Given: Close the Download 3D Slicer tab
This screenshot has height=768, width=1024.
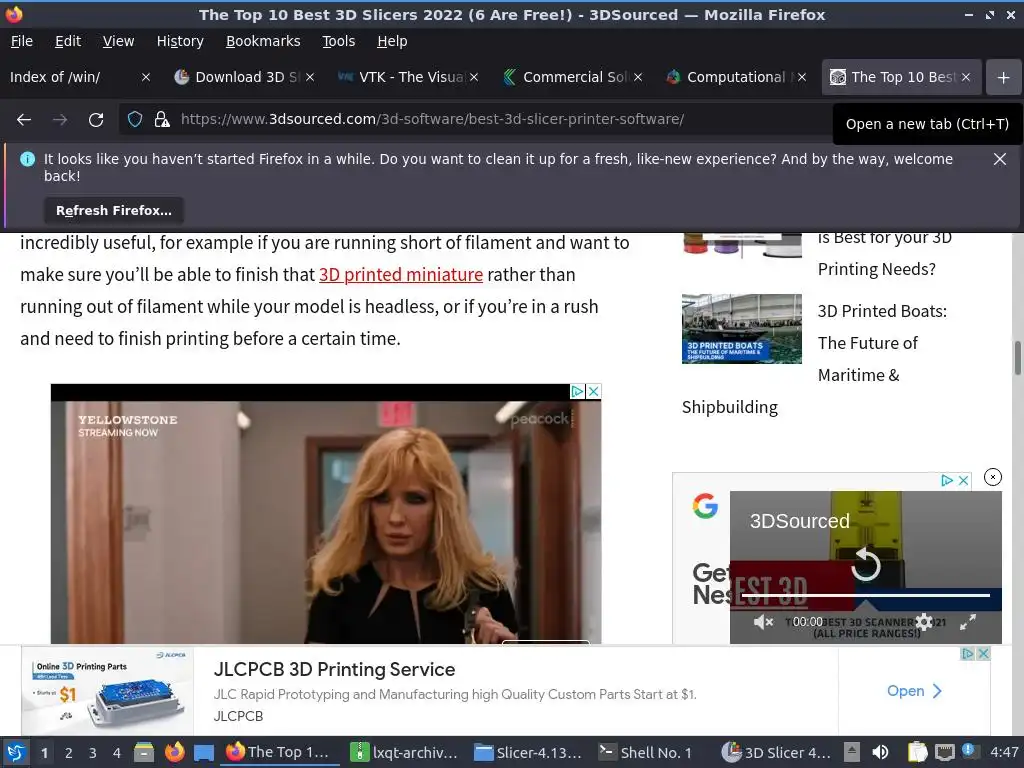Looking at the screenshot, I should pos(310,77).
